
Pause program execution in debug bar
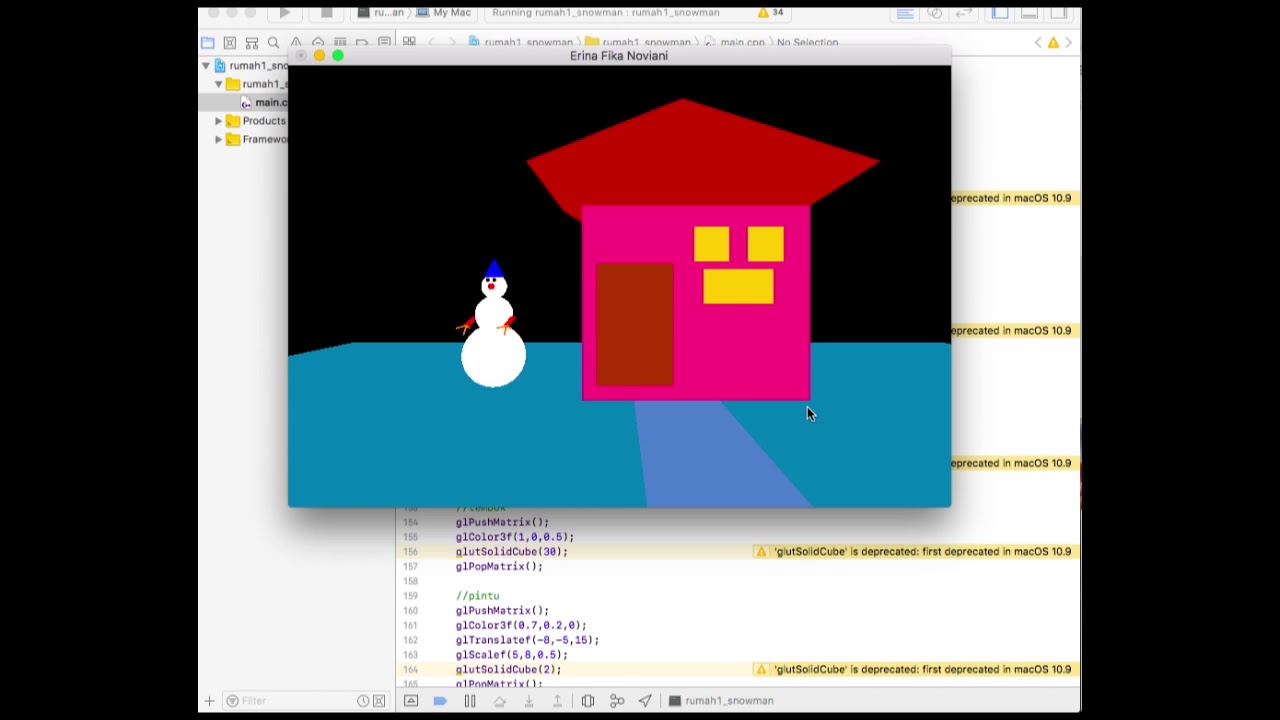pos(470,701)
